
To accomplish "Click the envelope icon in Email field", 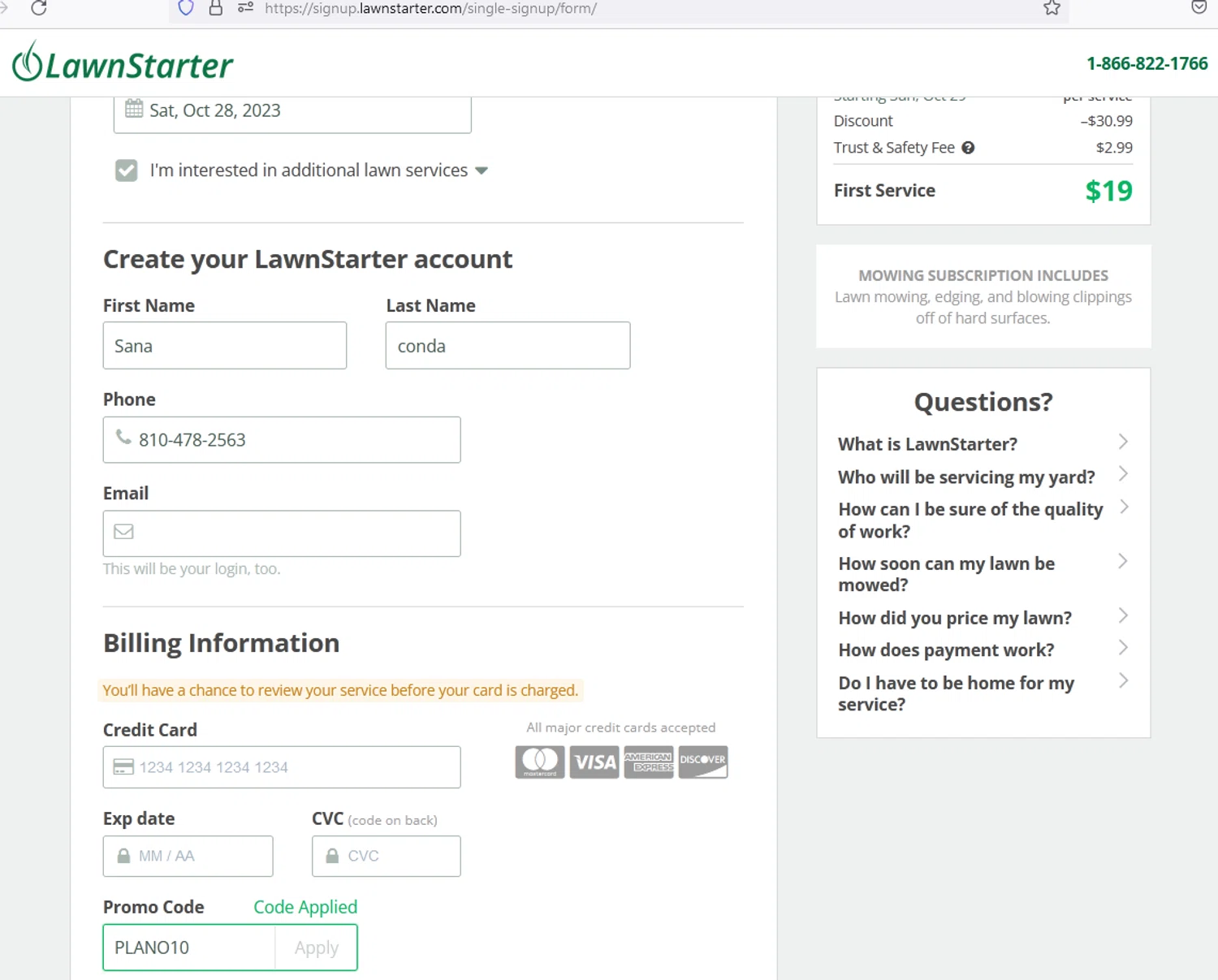I will click(123, 532).
